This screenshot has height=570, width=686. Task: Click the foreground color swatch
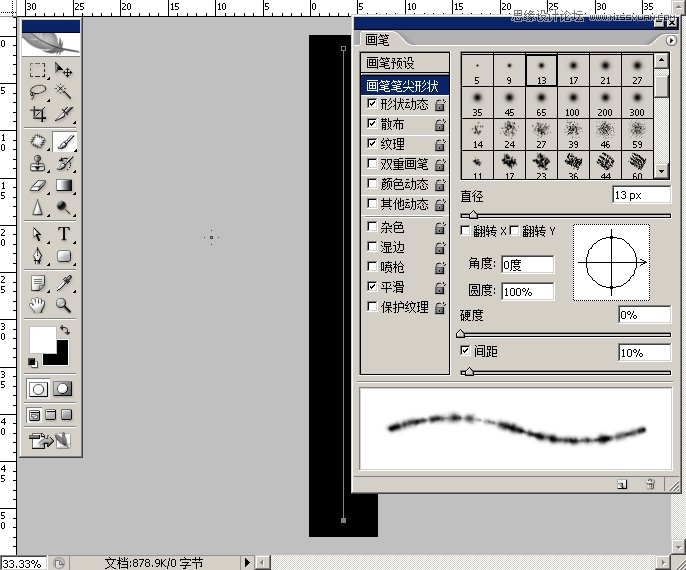click(x=43, y=339)
